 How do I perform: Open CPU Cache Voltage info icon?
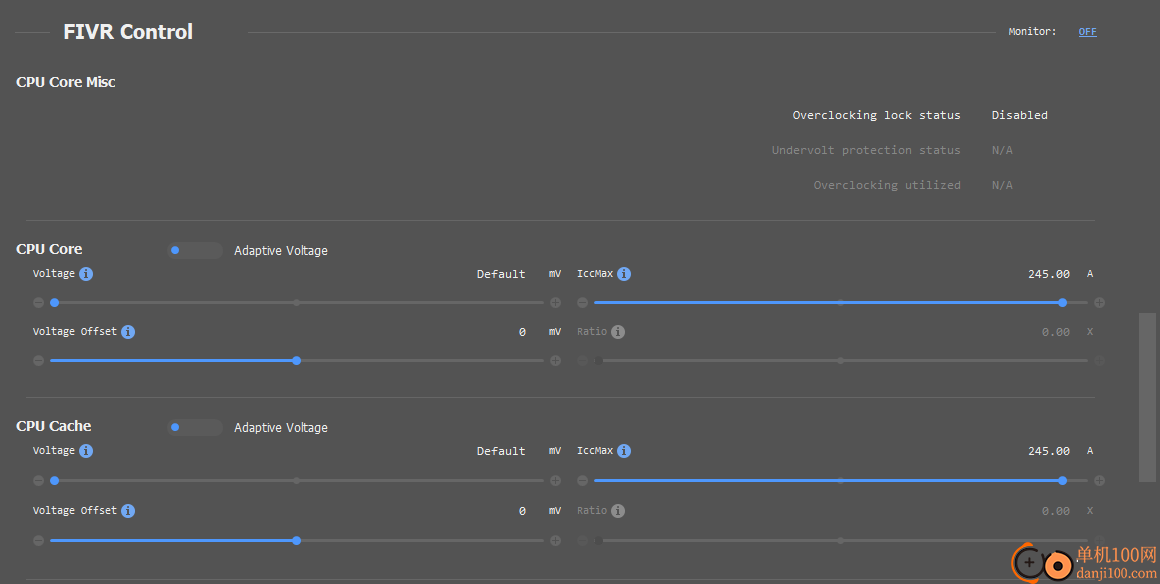pyautogui.click(x=86, y=451)
